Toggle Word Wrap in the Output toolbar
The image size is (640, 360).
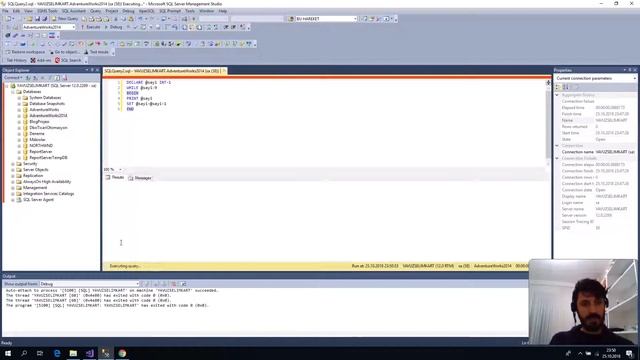click(184, 284)
